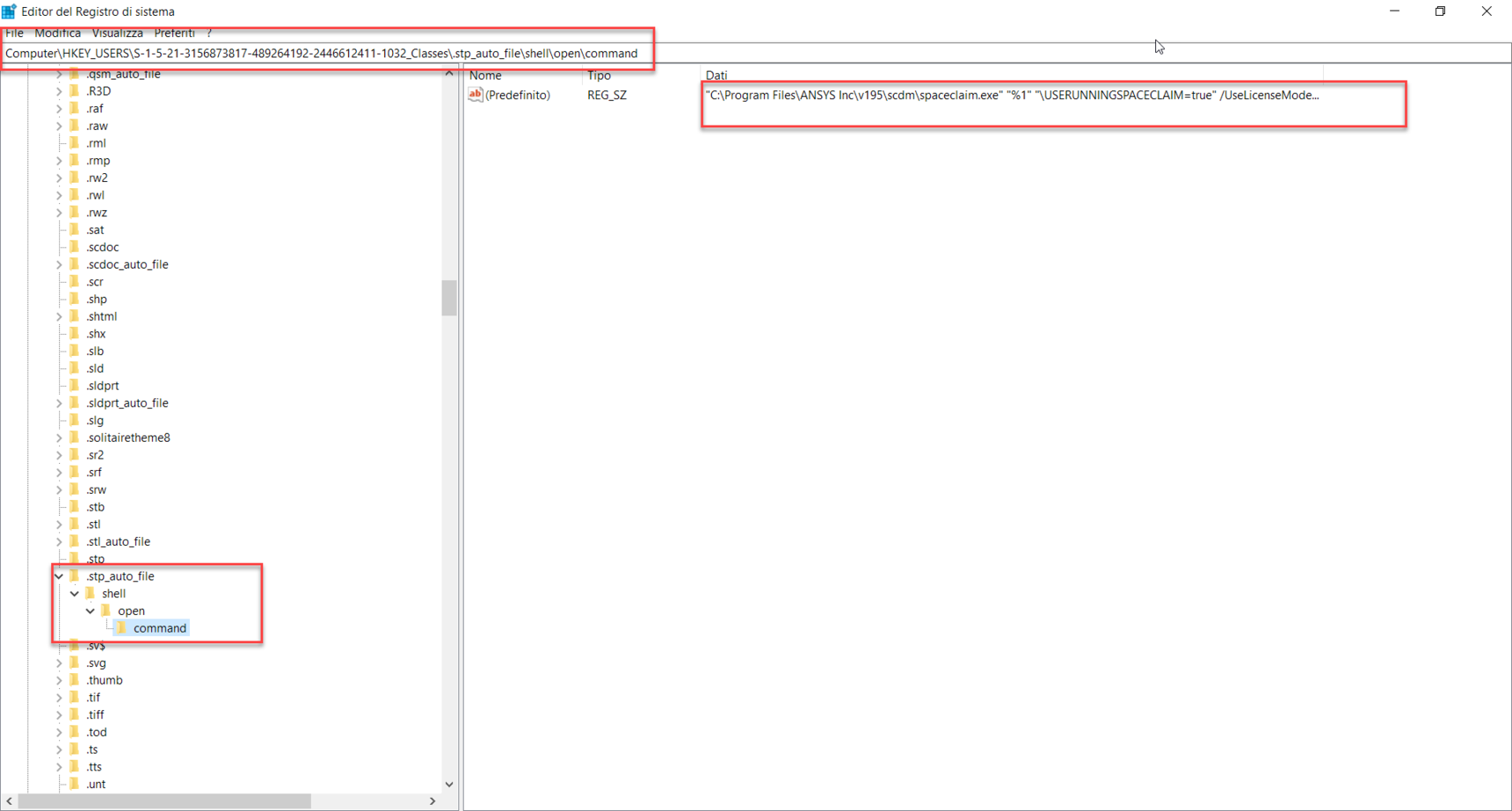Select the .rmp key label
This screenshot has height=811, width=1512.
pyautogui.click(x=98, y=161)
